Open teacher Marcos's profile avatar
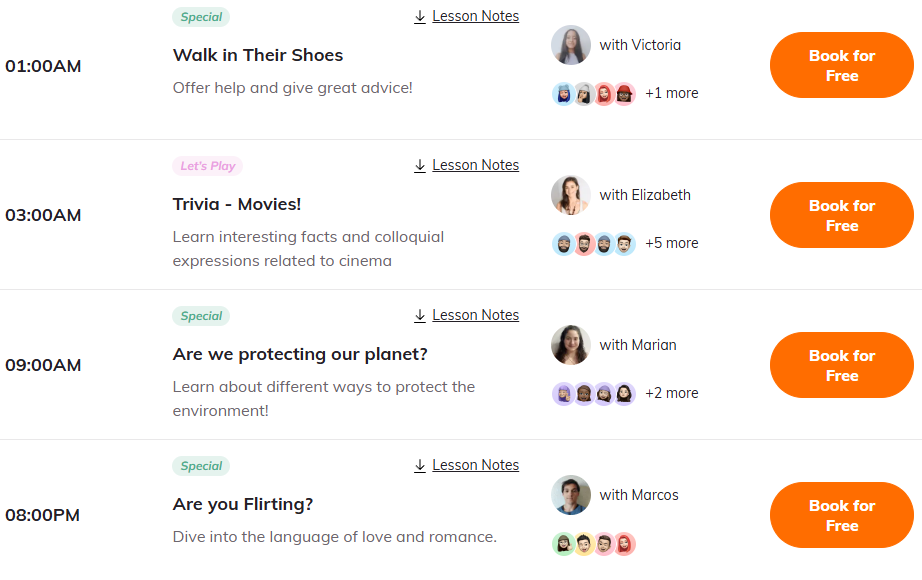Screen dimensions: 922x580 pos(570,495)
